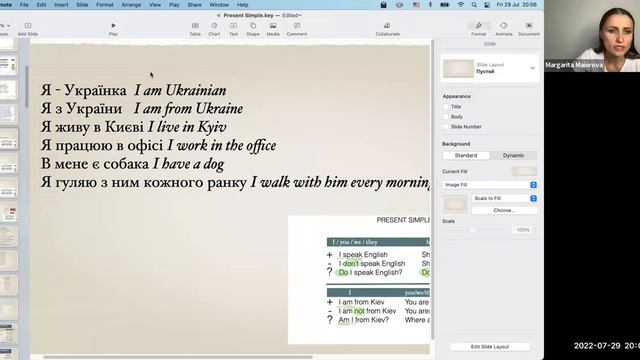Insert a table using the Table icon
Screen dimensions: 640x360
195,26
